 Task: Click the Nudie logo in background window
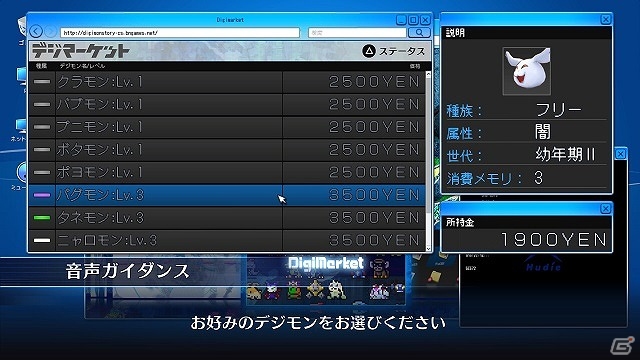click(543, 267)
